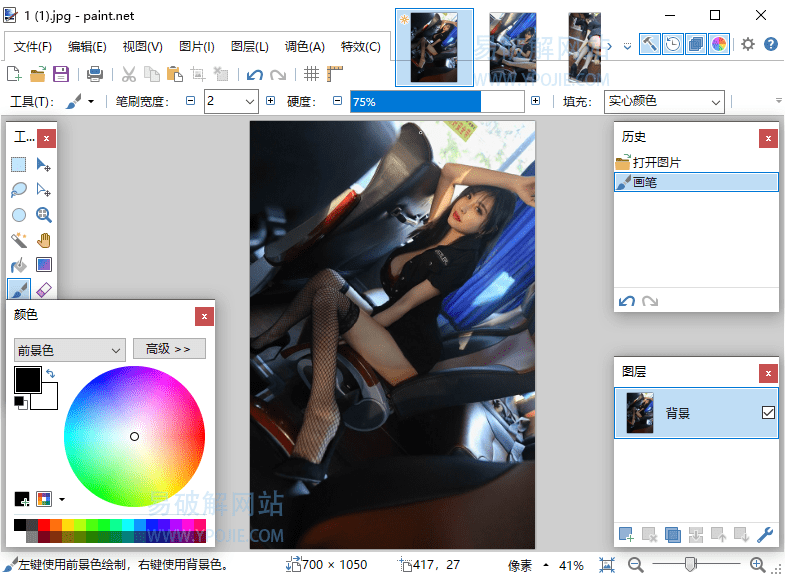
Task: Toggle pixel grid display
Action: (x=311, y=74)
